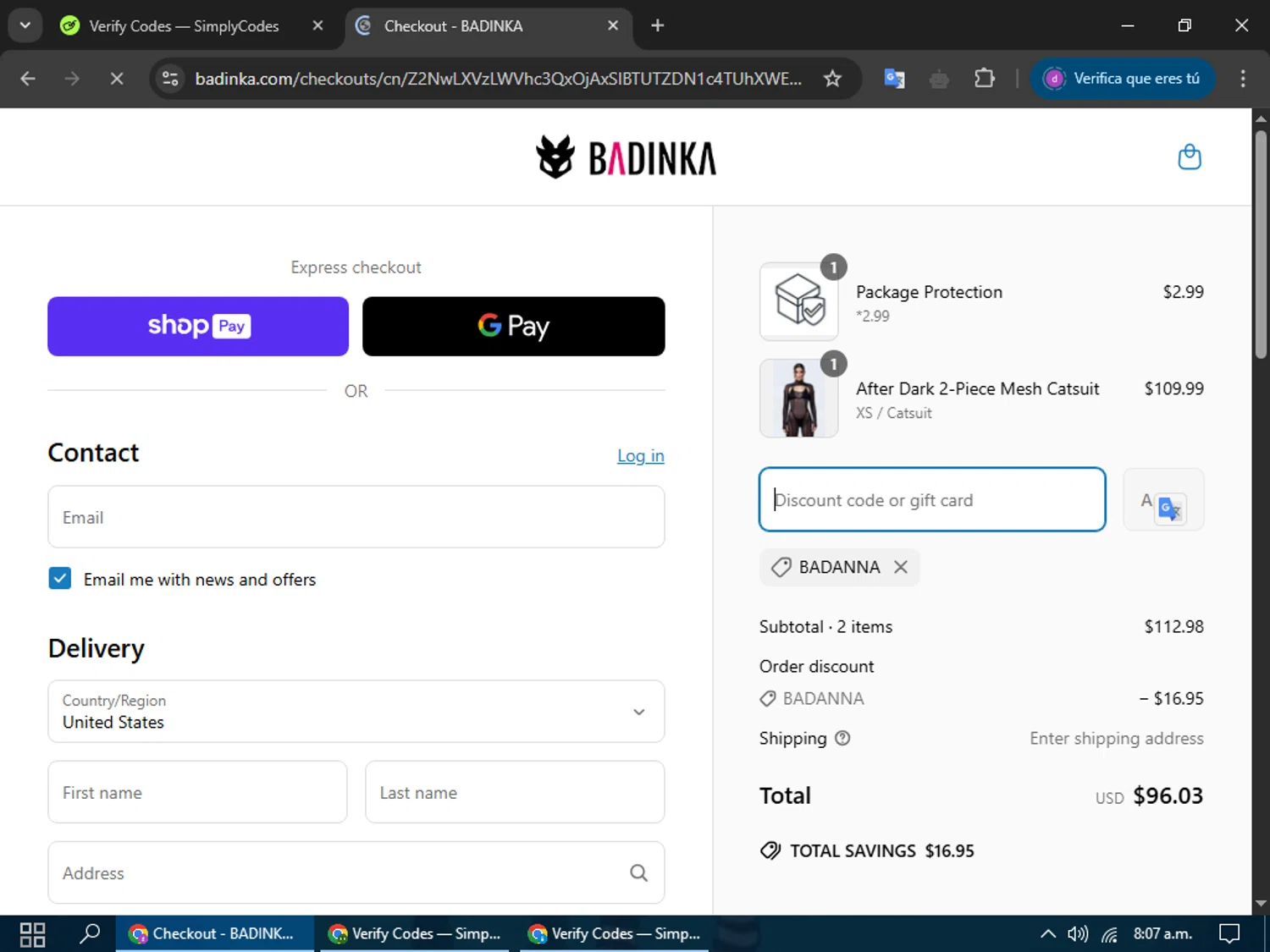This screenshot has width=1270, height=952.
Task: Click the BADINKA logo
Action: click(x=627, y=157)
